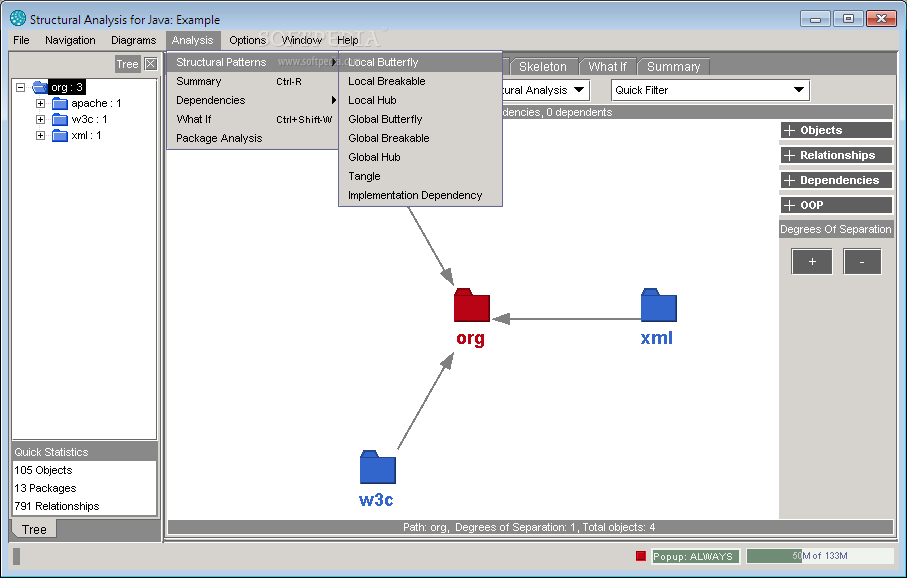Open the Navigation menu
The height and width of the screenshot is (578, 907).
(70, 40)
